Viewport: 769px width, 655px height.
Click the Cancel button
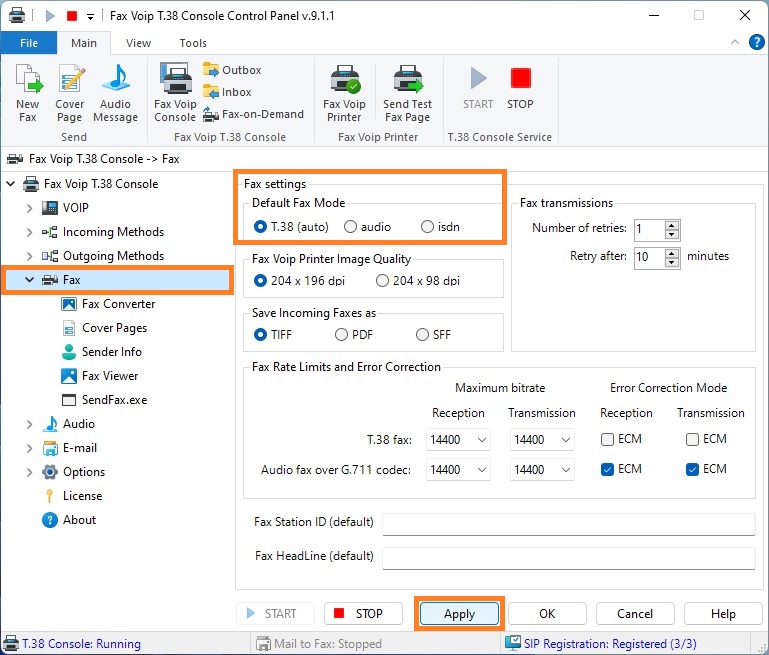tap(635, 614)
